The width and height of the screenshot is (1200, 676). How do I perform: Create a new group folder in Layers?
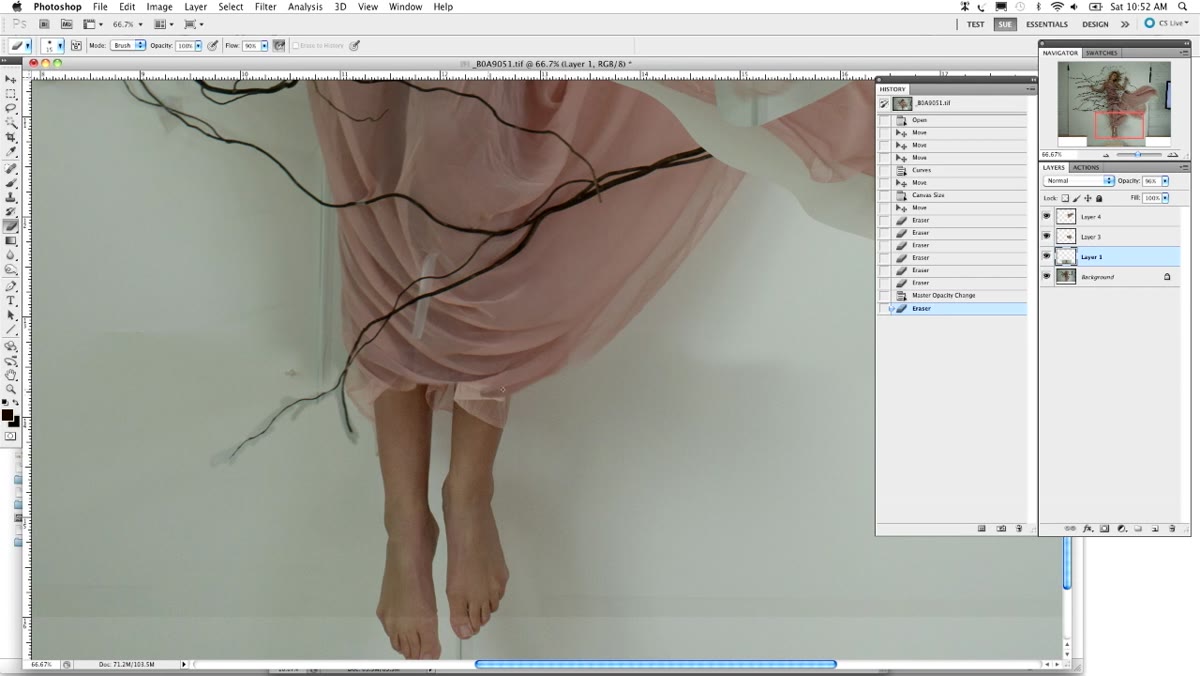point(1138,528)
